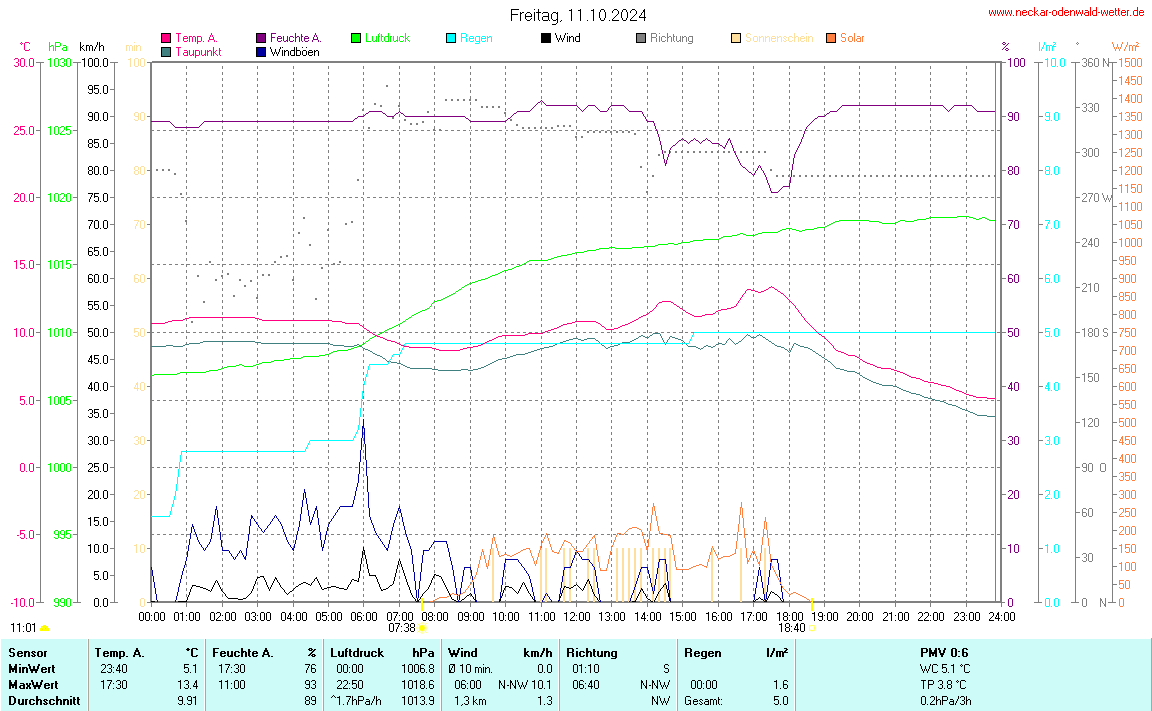The image size is (1152, 711).
Task: Select the black Wind legend square
Action: (x=545, y=38)
